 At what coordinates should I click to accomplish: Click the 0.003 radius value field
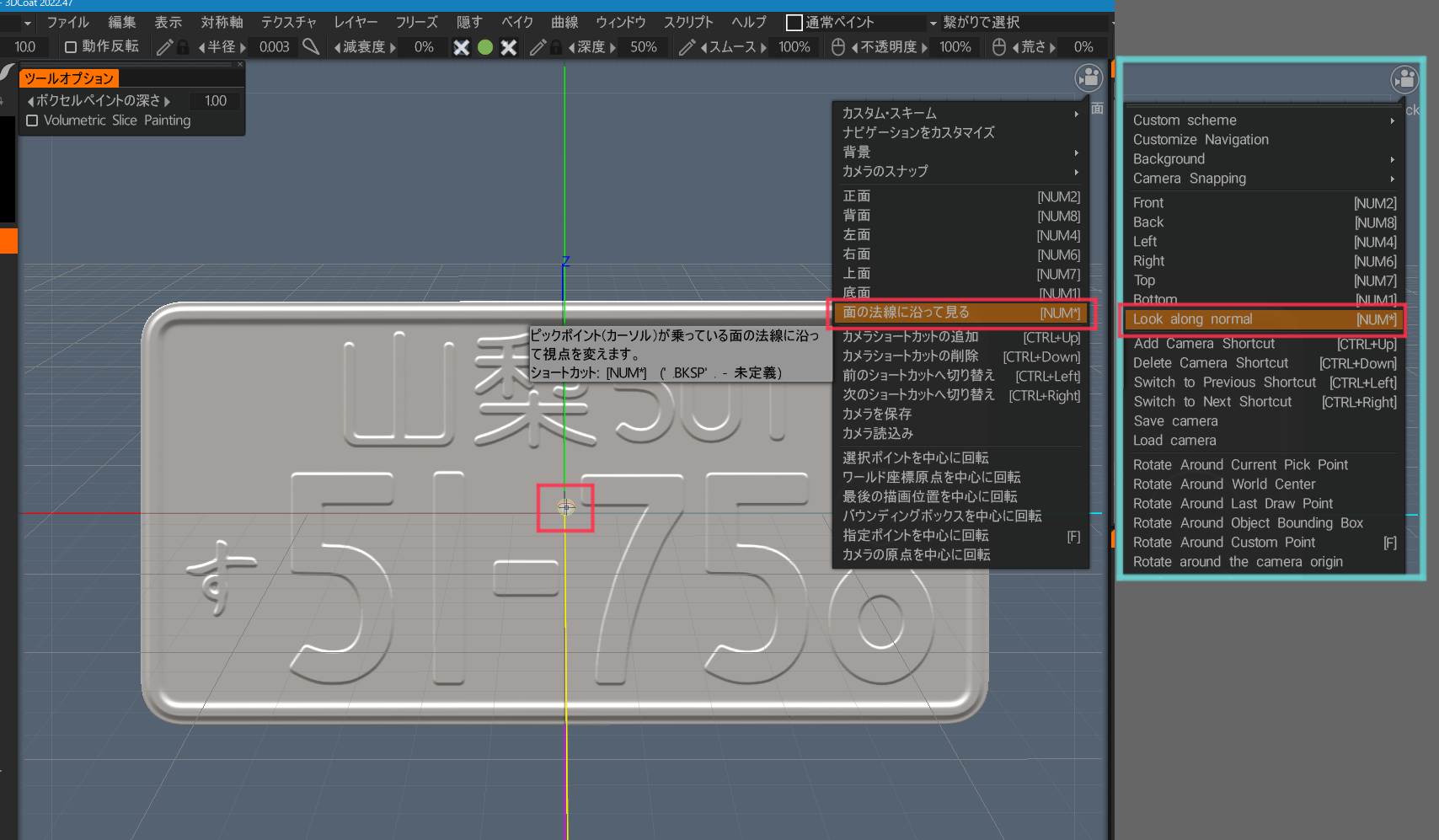tap(275, 47)
